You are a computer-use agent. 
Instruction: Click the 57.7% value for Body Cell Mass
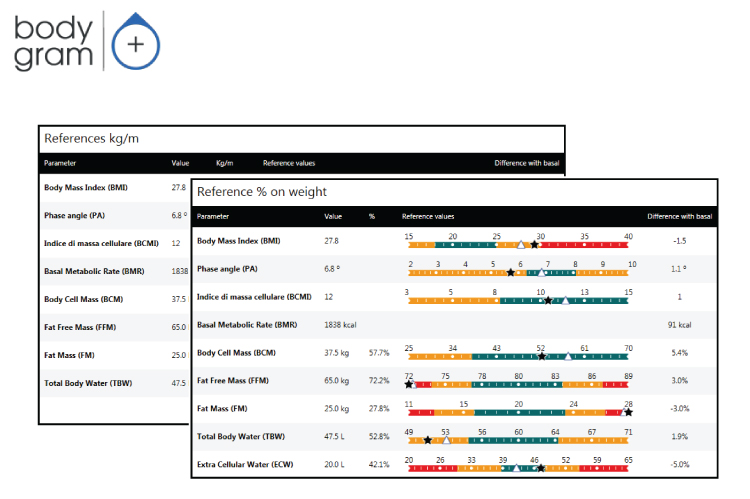378,353
